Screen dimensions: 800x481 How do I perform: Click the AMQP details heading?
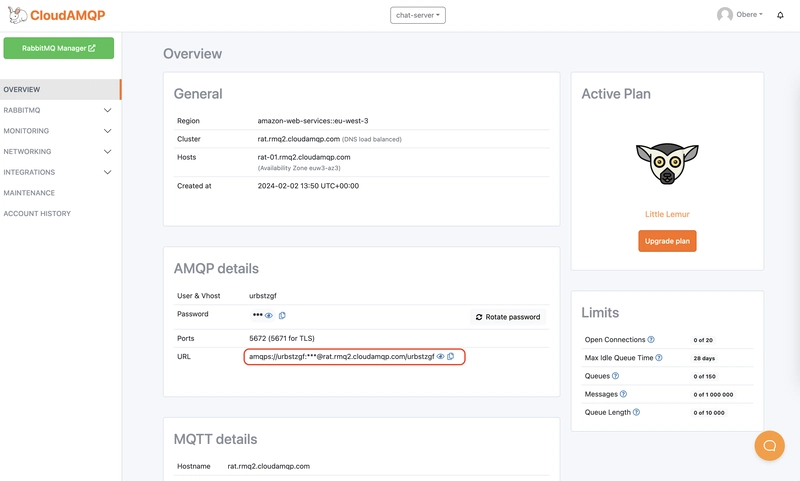[x=216, y=268]
